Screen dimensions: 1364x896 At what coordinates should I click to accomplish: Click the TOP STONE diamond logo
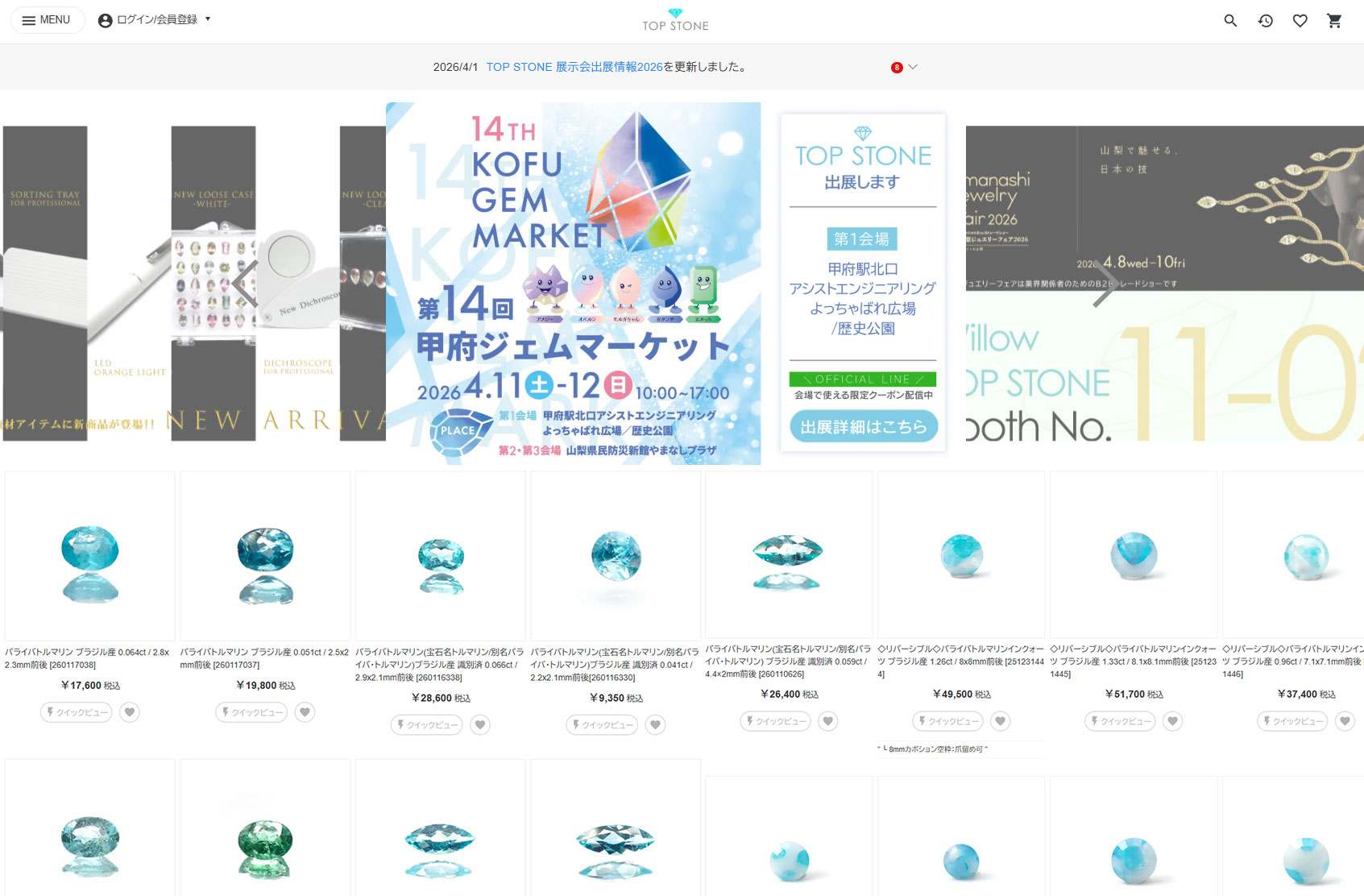tap(675, 20)
